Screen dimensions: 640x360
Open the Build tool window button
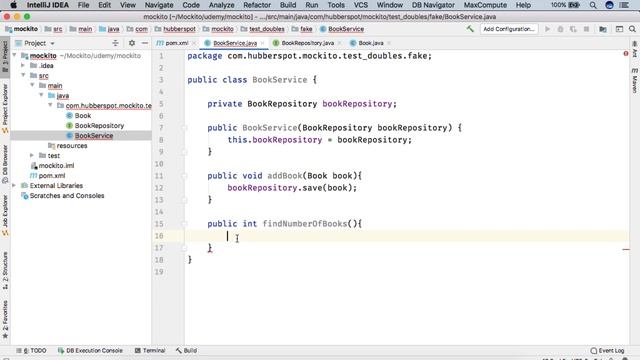click(x=187, y=351)
